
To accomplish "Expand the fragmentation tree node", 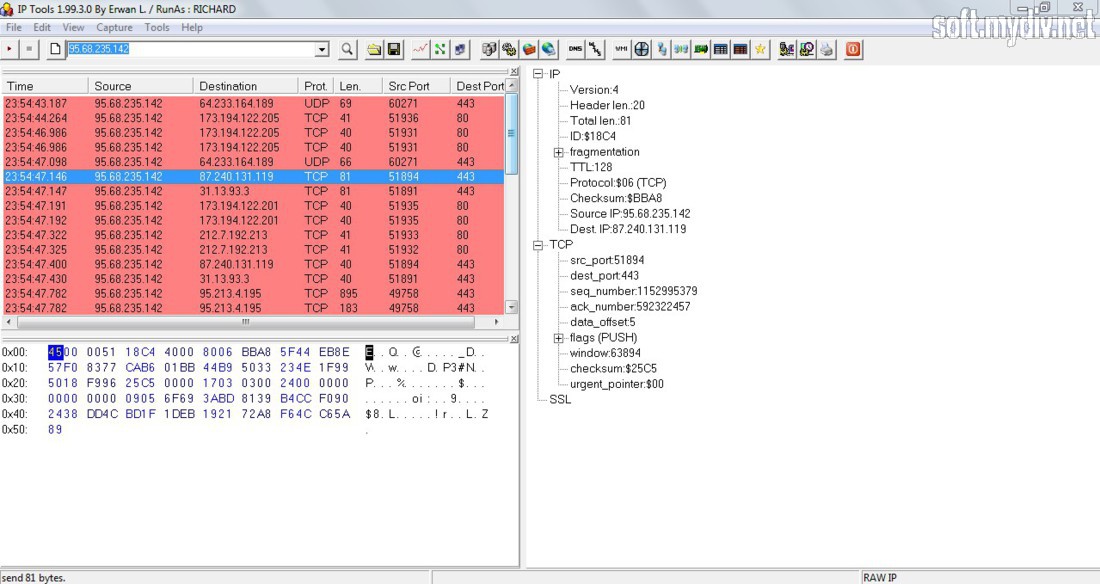I will (x=558, y=152).
